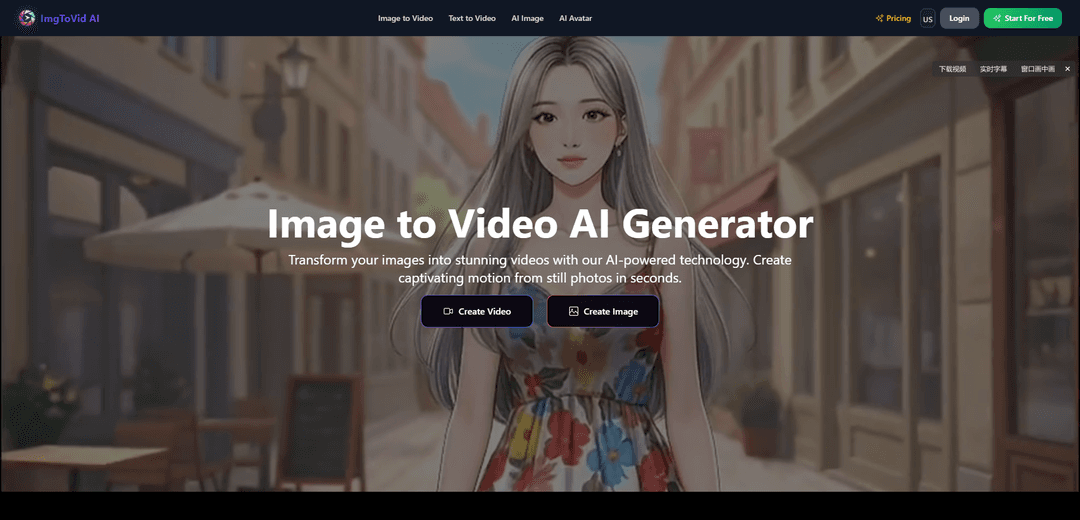The width and height of the screenshot is (1080, 520).
Task: Click 下载视频 in the video overlay bar
Action: (x=953, y=69)
